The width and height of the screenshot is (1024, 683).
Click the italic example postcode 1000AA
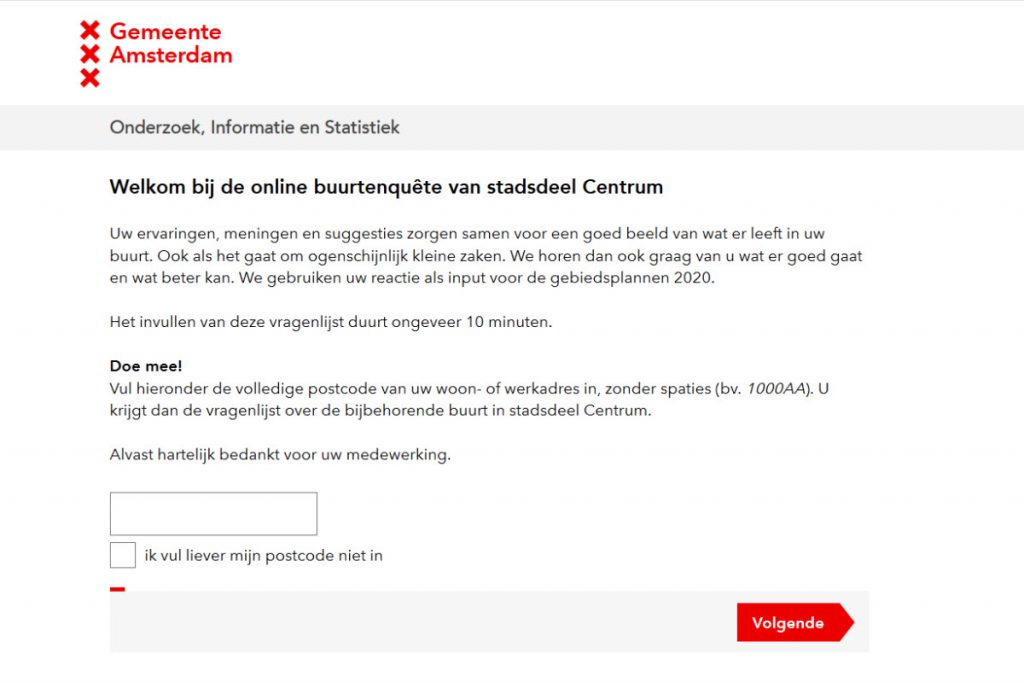pos(776,389)
